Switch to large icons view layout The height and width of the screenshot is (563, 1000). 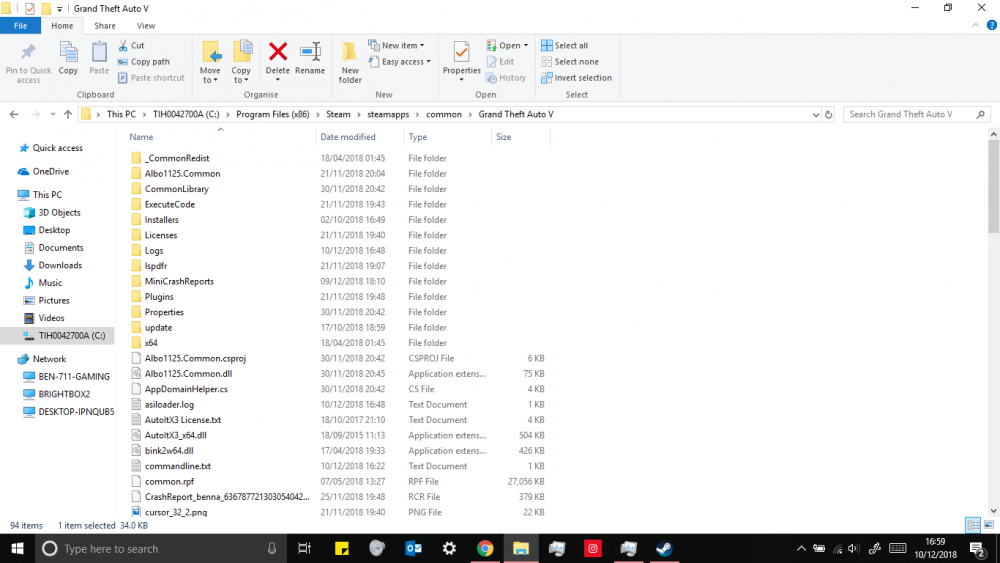[x=989, y=525]
